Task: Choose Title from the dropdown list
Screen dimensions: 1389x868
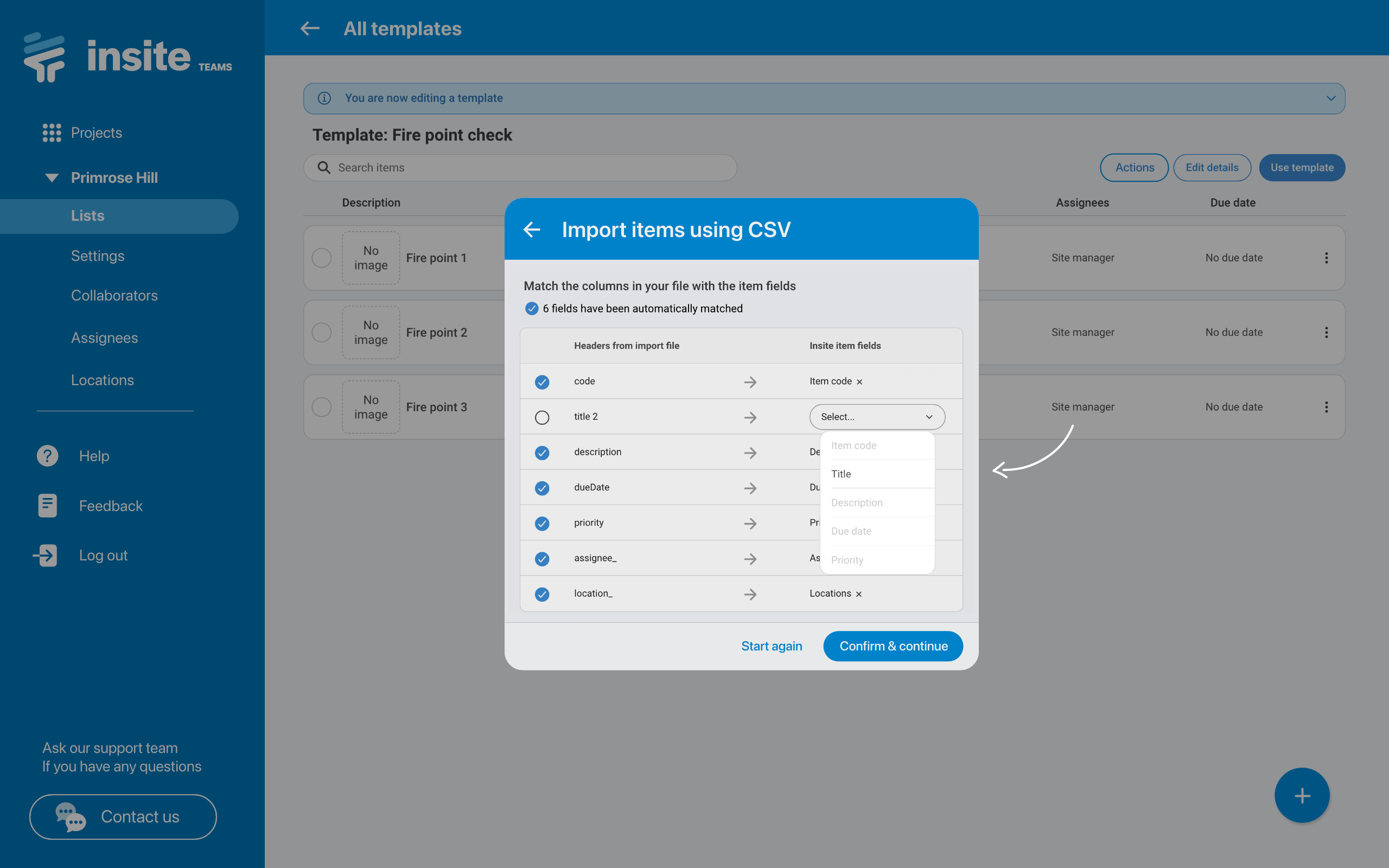Action: (x=842, y=474)
